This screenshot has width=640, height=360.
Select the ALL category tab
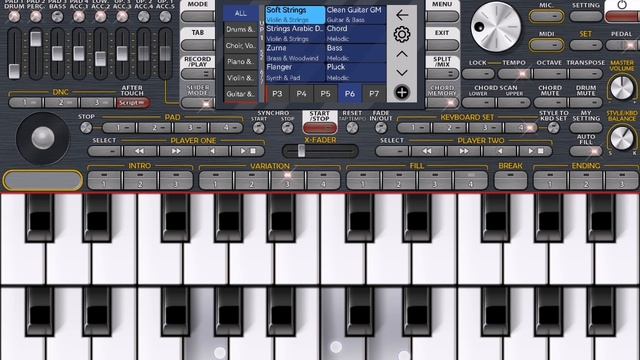(x=241, y=13)
